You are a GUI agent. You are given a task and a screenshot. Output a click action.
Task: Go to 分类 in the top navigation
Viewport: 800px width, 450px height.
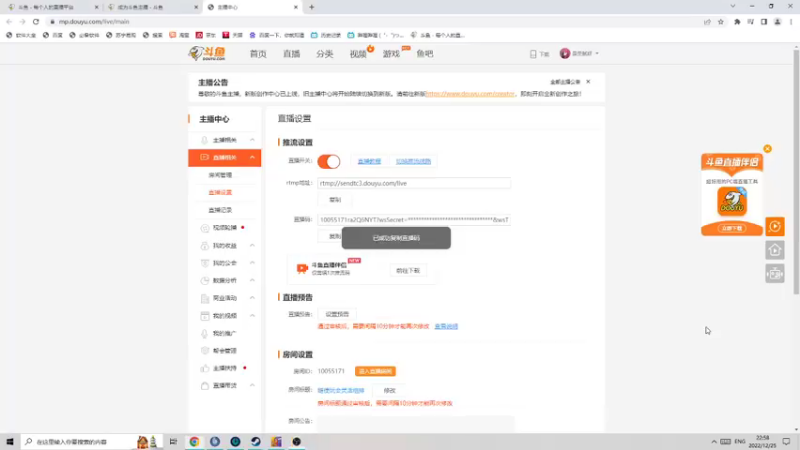(x=324, y=54)
